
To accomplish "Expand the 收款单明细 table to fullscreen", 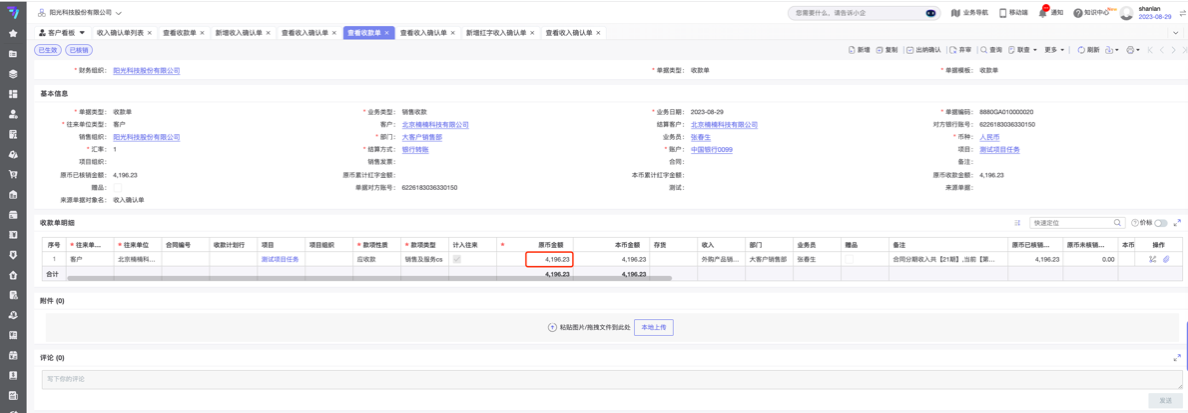I will [1177, 222].
